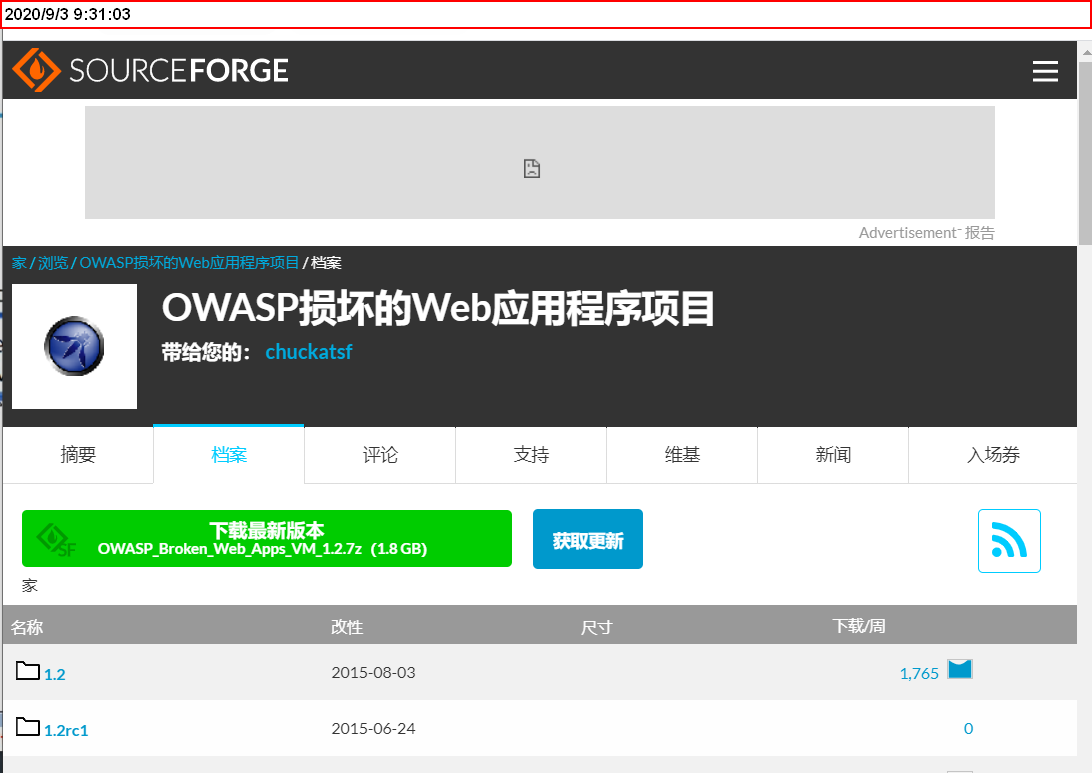Click the 家 path label below download button
Viewport: 1092px width, 773px height.
29,585
